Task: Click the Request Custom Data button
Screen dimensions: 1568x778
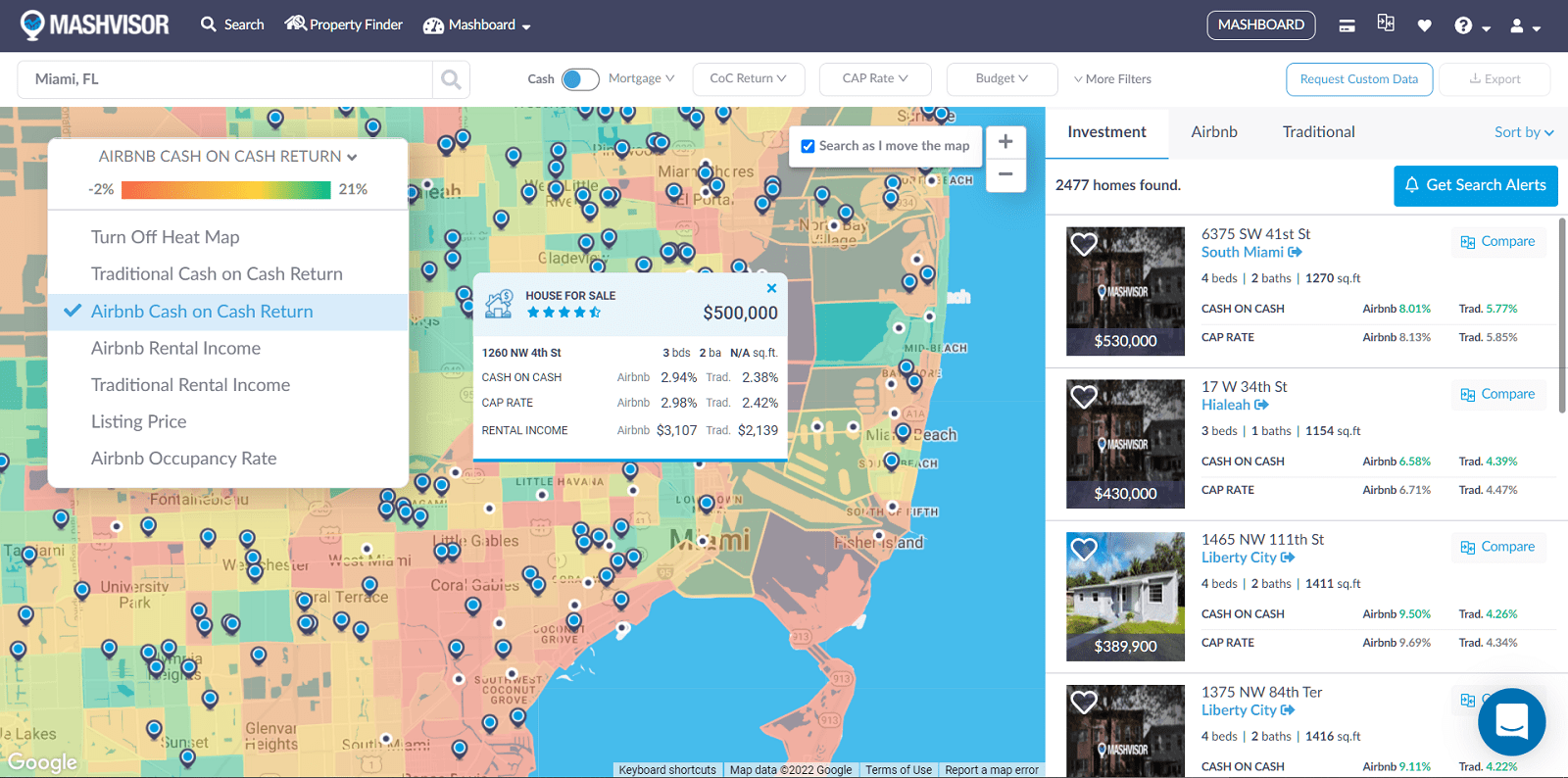Action: click(1358, 79)
